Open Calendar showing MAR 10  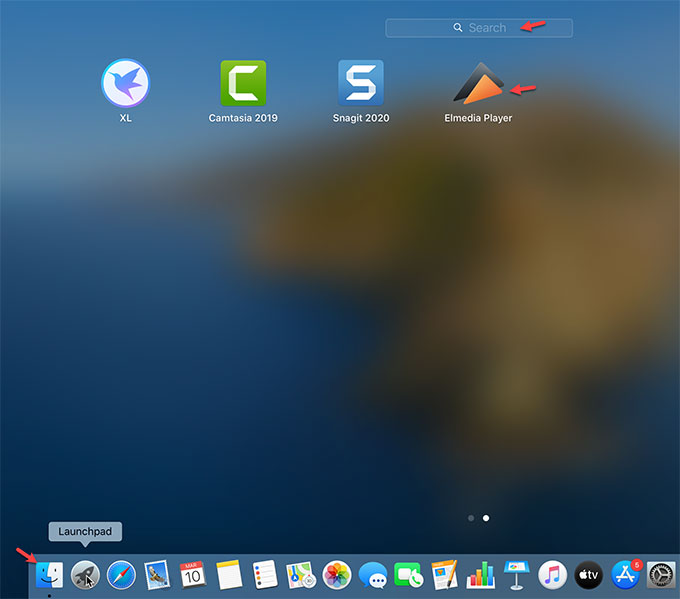193,575
